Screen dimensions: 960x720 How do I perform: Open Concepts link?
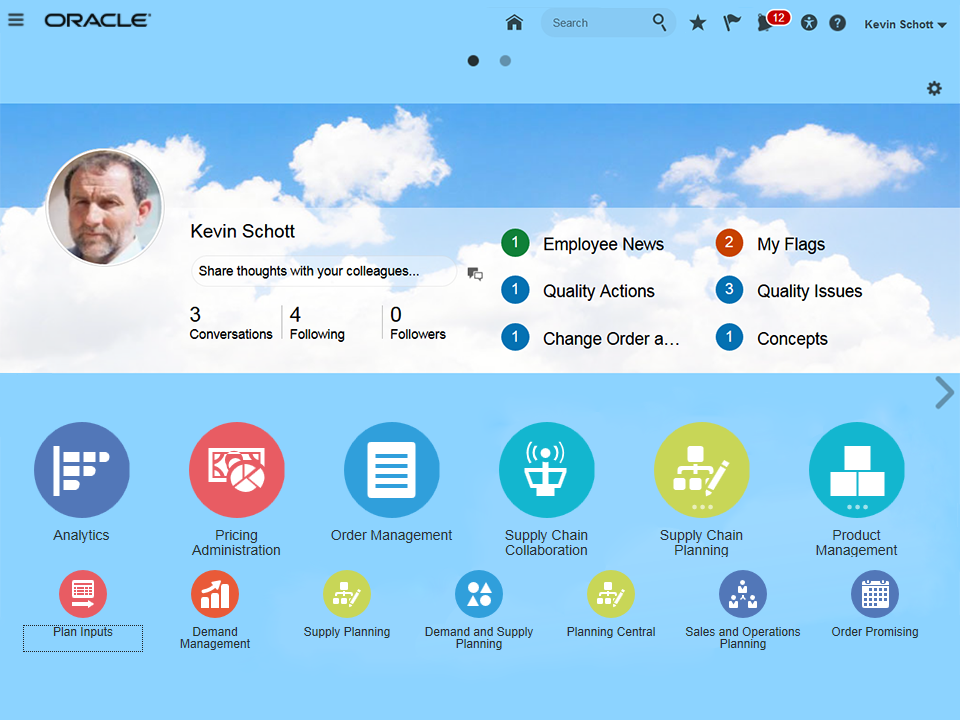click(x=792, y=339)
